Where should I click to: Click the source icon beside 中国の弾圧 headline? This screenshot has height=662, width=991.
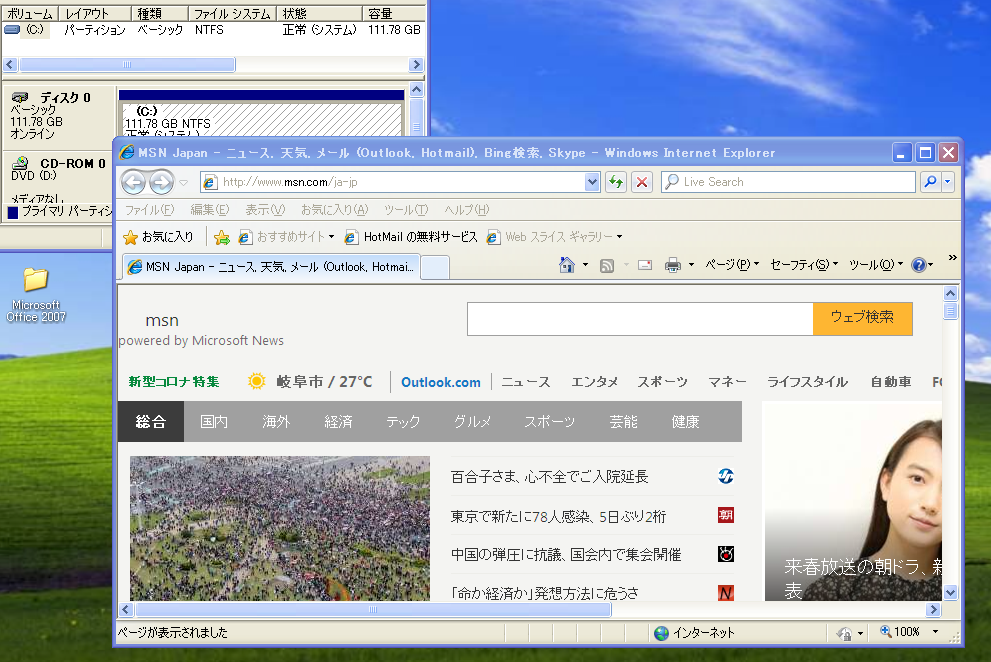pos(726,555)
